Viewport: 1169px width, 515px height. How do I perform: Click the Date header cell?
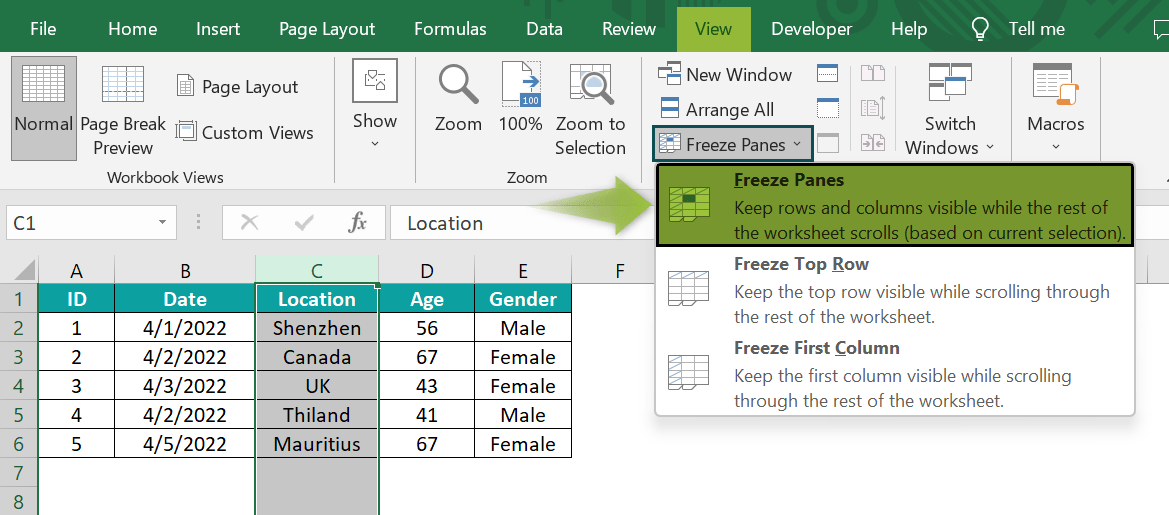pyautogui.click(x=185, y=299)
